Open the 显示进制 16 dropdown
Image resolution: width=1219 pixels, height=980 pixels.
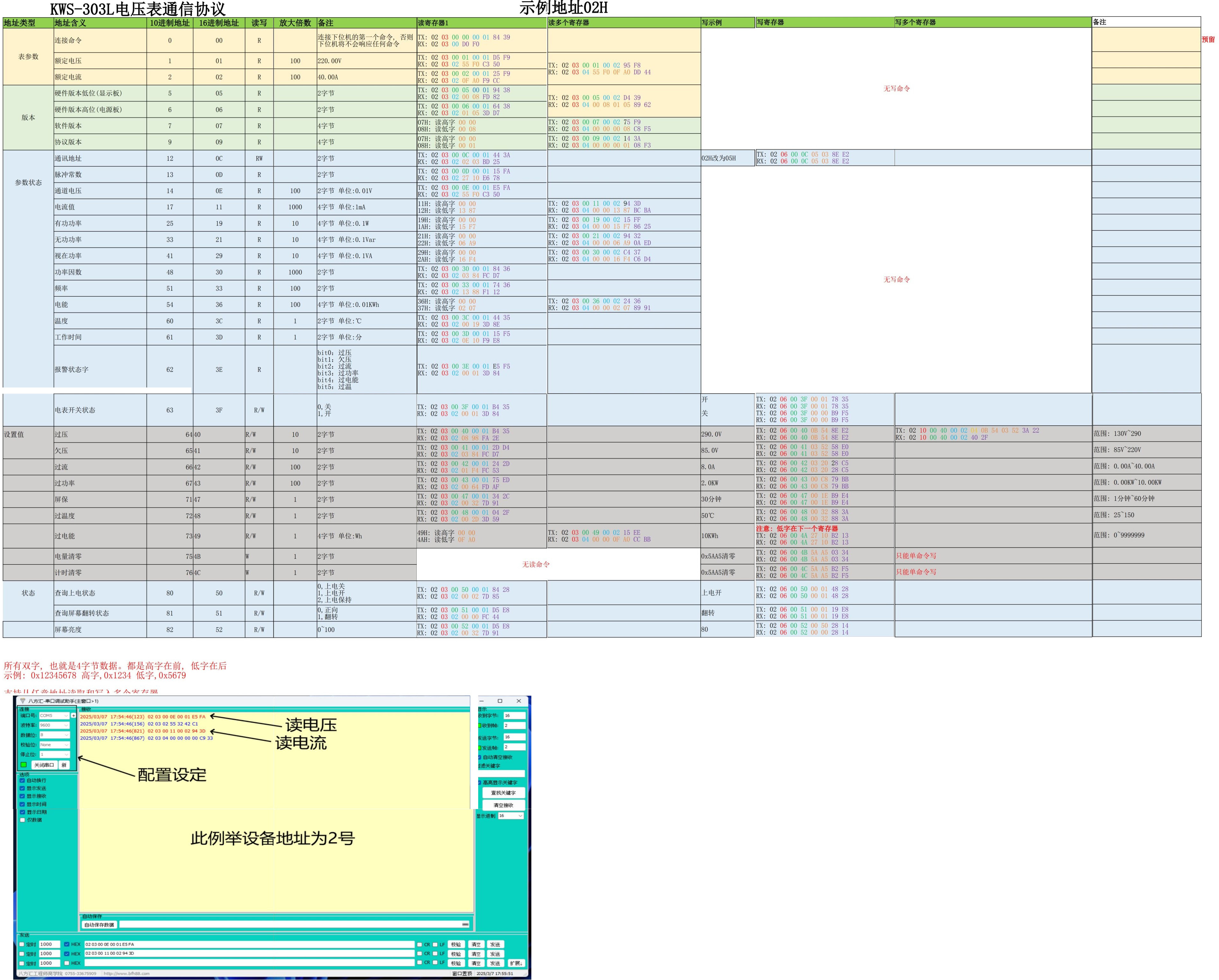(x=511, y=815)
